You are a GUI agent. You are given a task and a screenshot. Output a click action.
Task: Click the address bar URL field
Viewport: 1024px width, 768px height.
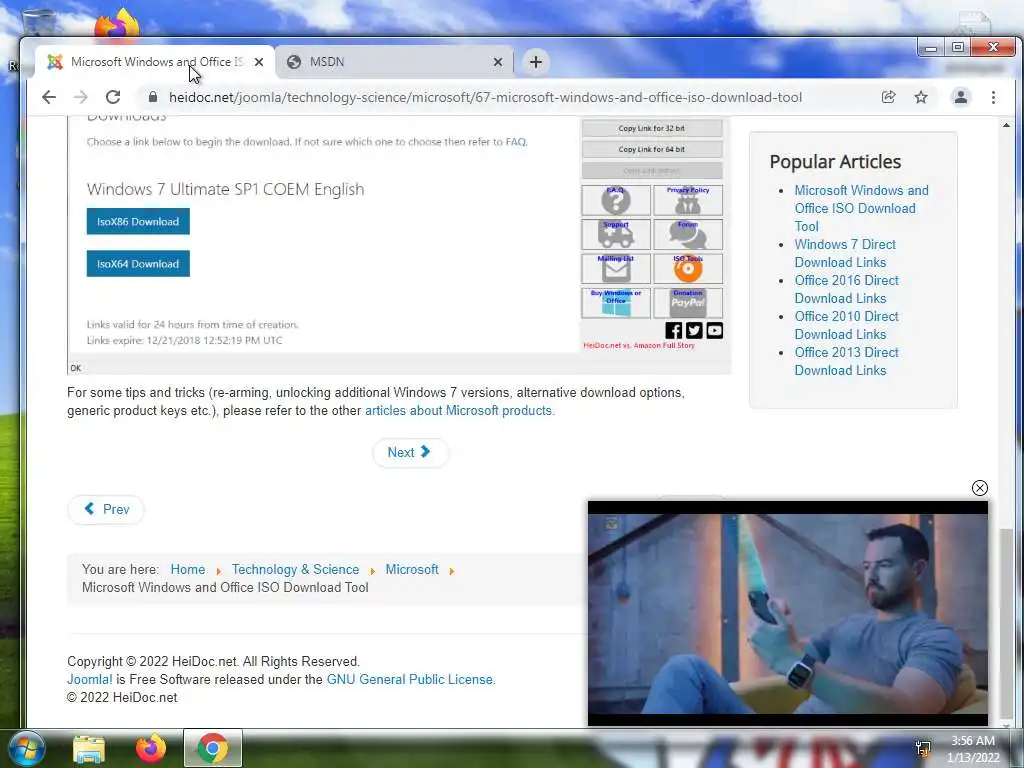click(485, 97)
